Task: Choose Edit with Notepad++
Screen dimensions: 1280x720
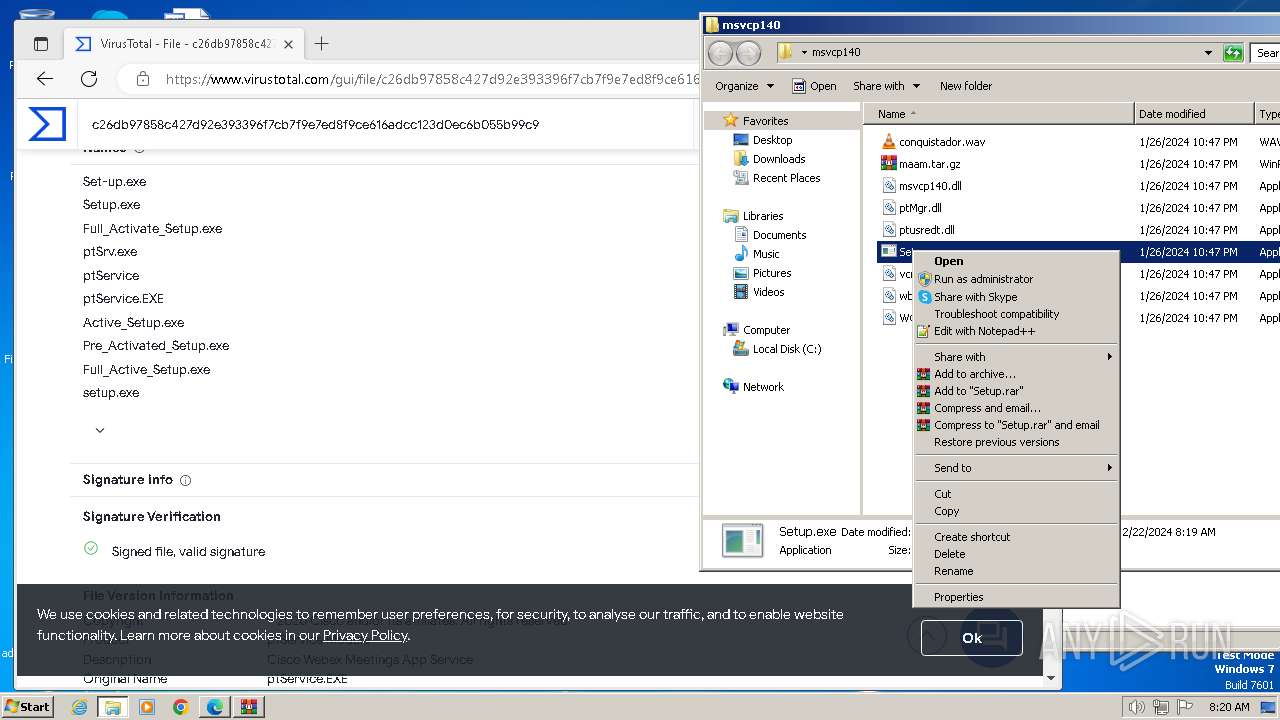Action: (1016, 331)
